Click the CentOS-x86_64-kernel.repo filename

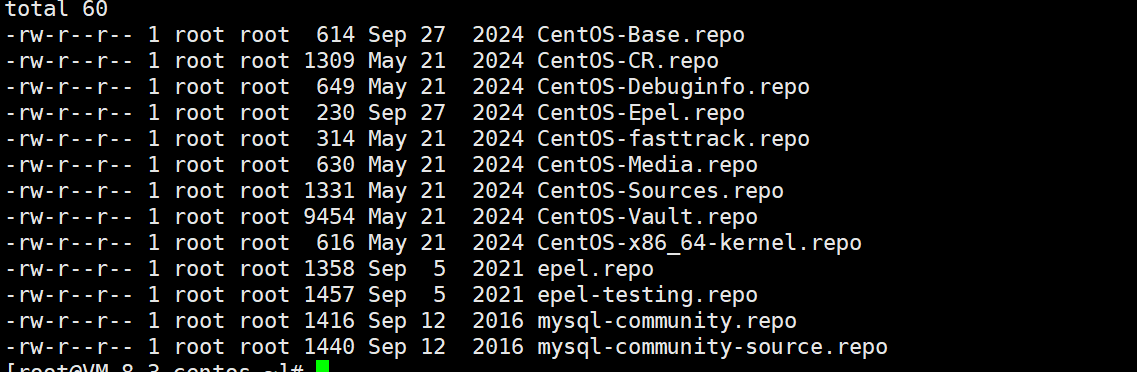coord(700,243)
